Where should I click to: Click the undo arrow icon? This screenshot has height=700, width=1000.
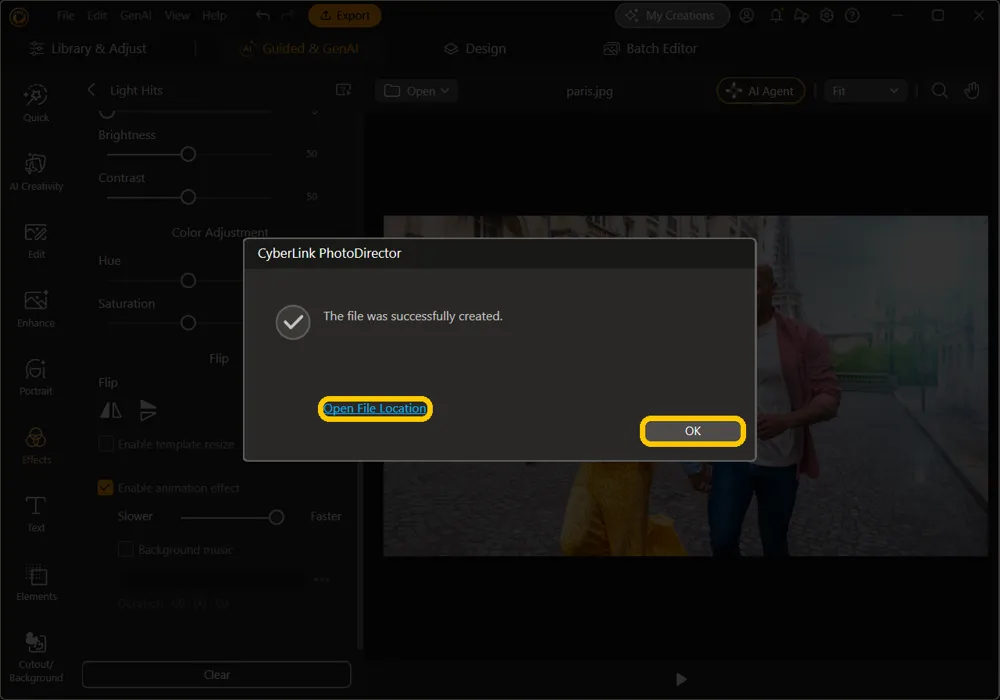[x=263, y=15]
